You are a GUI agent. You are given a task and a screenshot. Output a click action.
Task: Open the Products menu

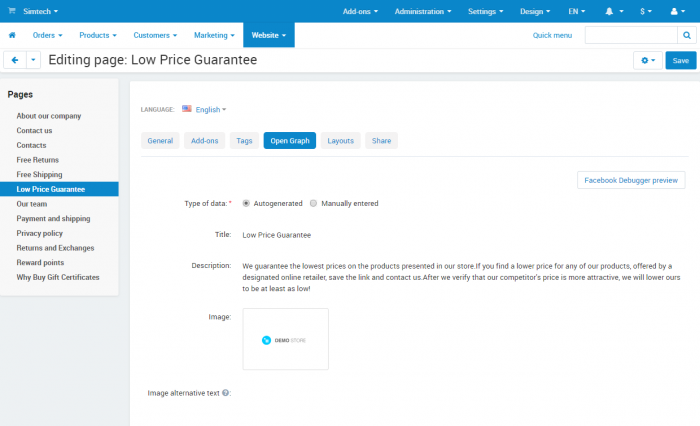coord(98,35)
